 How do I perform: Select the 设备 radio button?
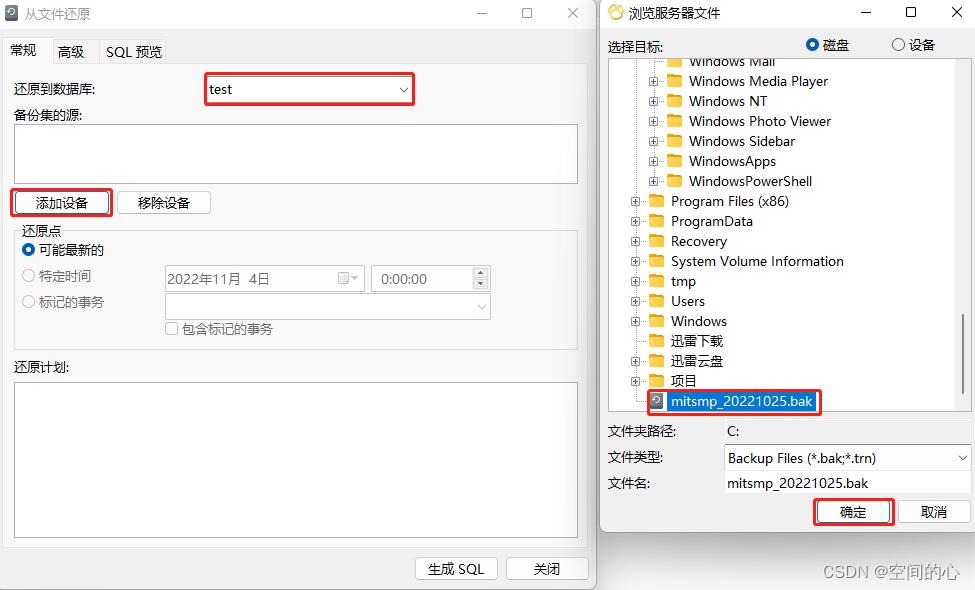point(898,45)
